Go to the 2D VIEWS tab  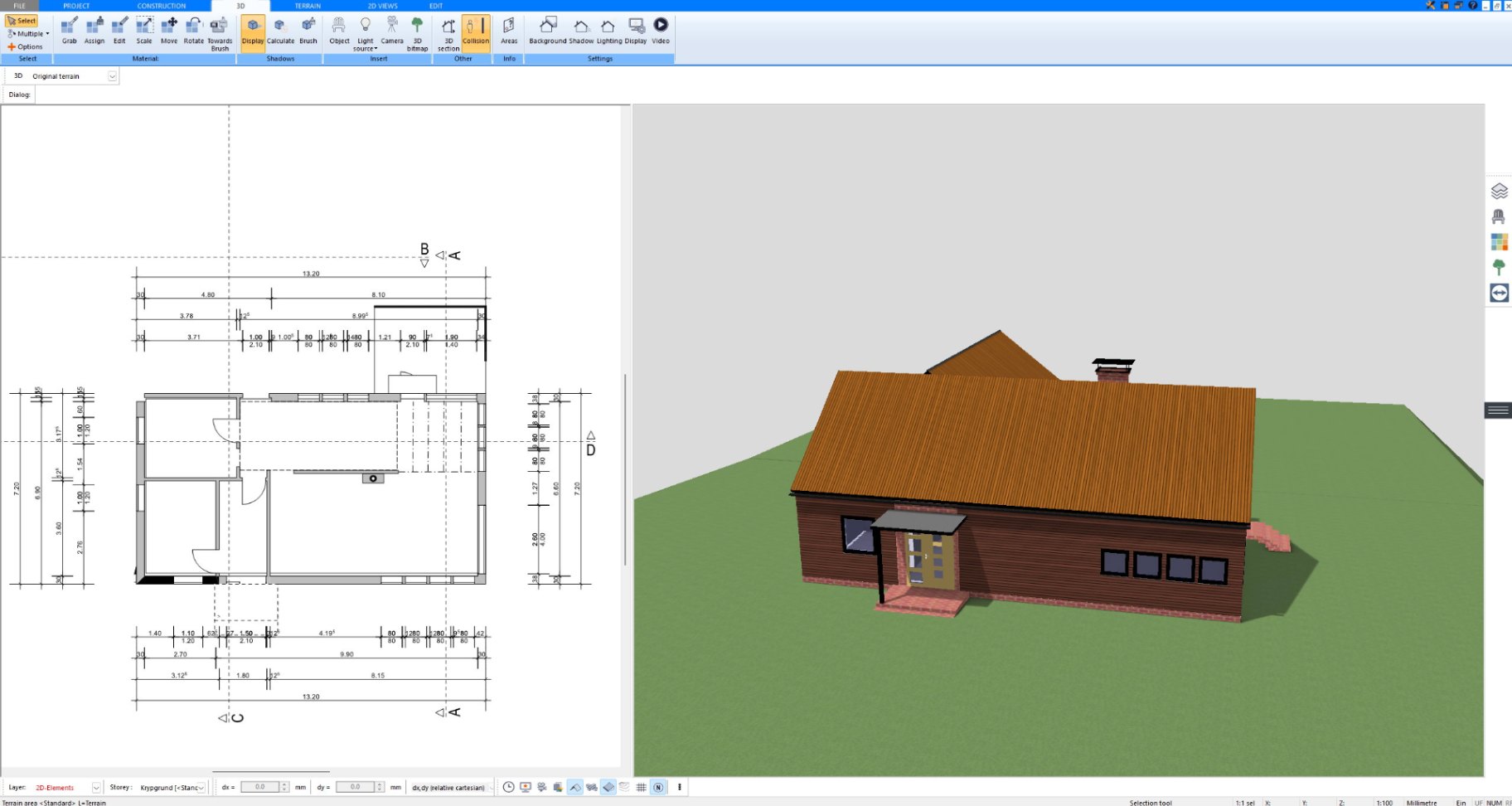click(x=383, y=6)
